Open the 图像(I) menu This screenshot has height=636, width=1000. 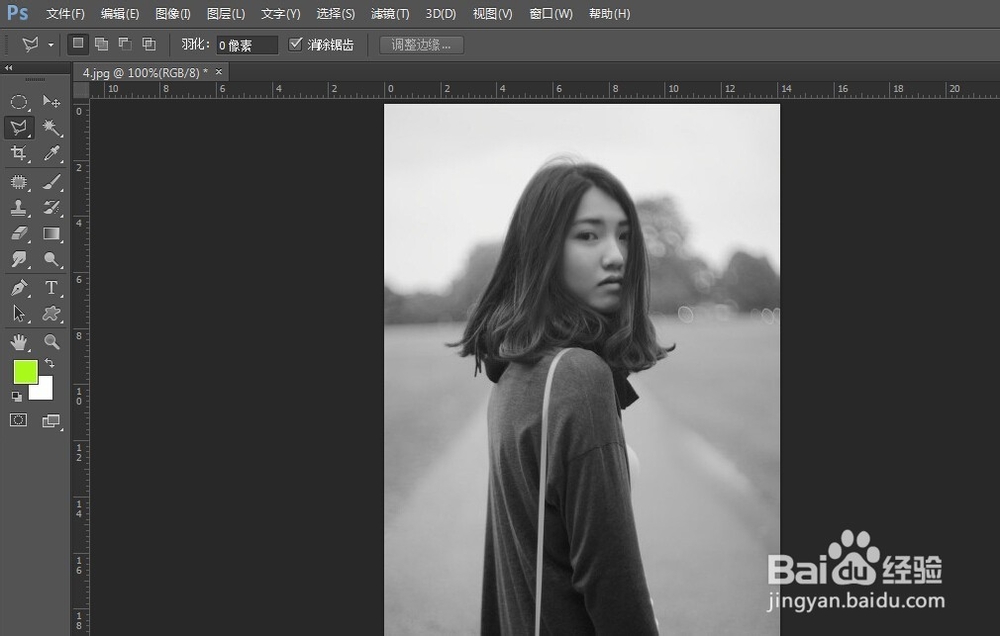(x=173, y=13)
